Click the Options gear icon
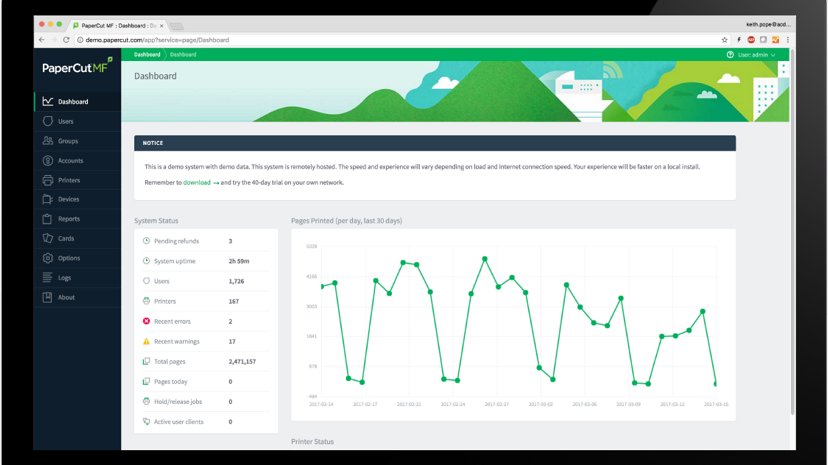The width and height of the screenshot is (828, 465). pyautogui.click(x=48, y=258)
